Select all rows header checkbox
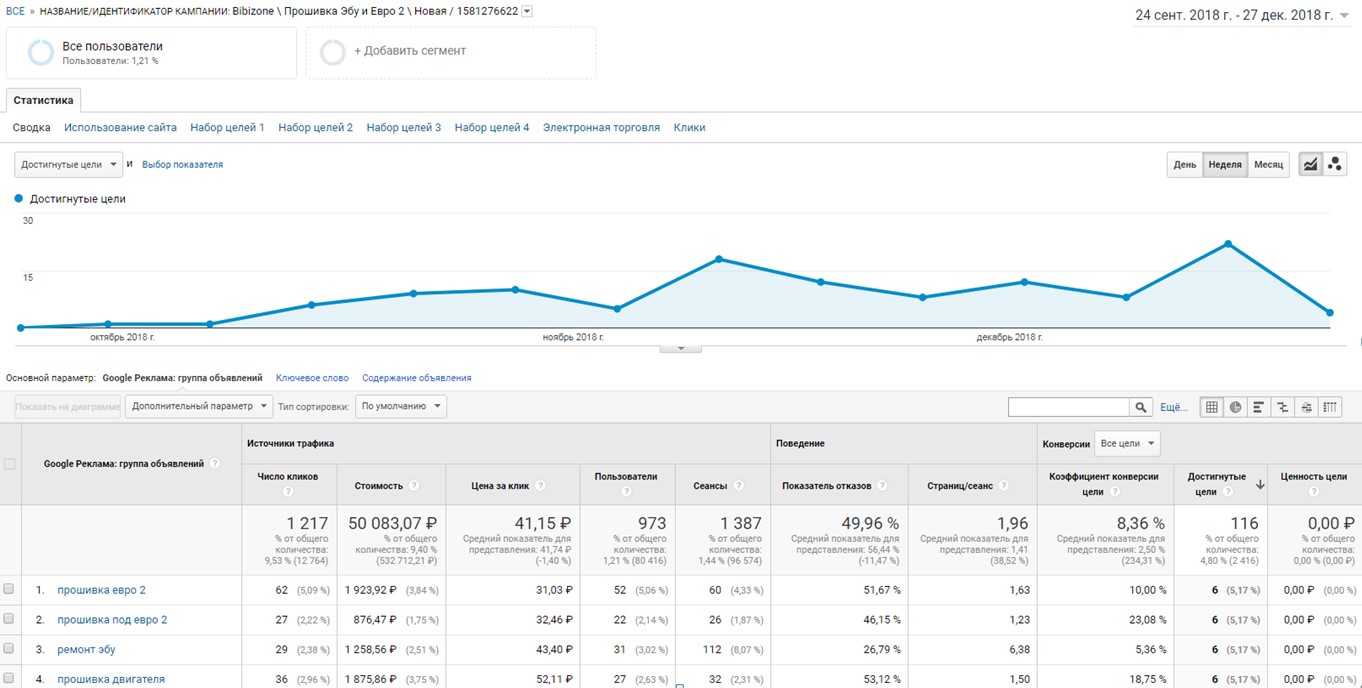Screen dimensions: 1362x688 click(x=10, y=464)
